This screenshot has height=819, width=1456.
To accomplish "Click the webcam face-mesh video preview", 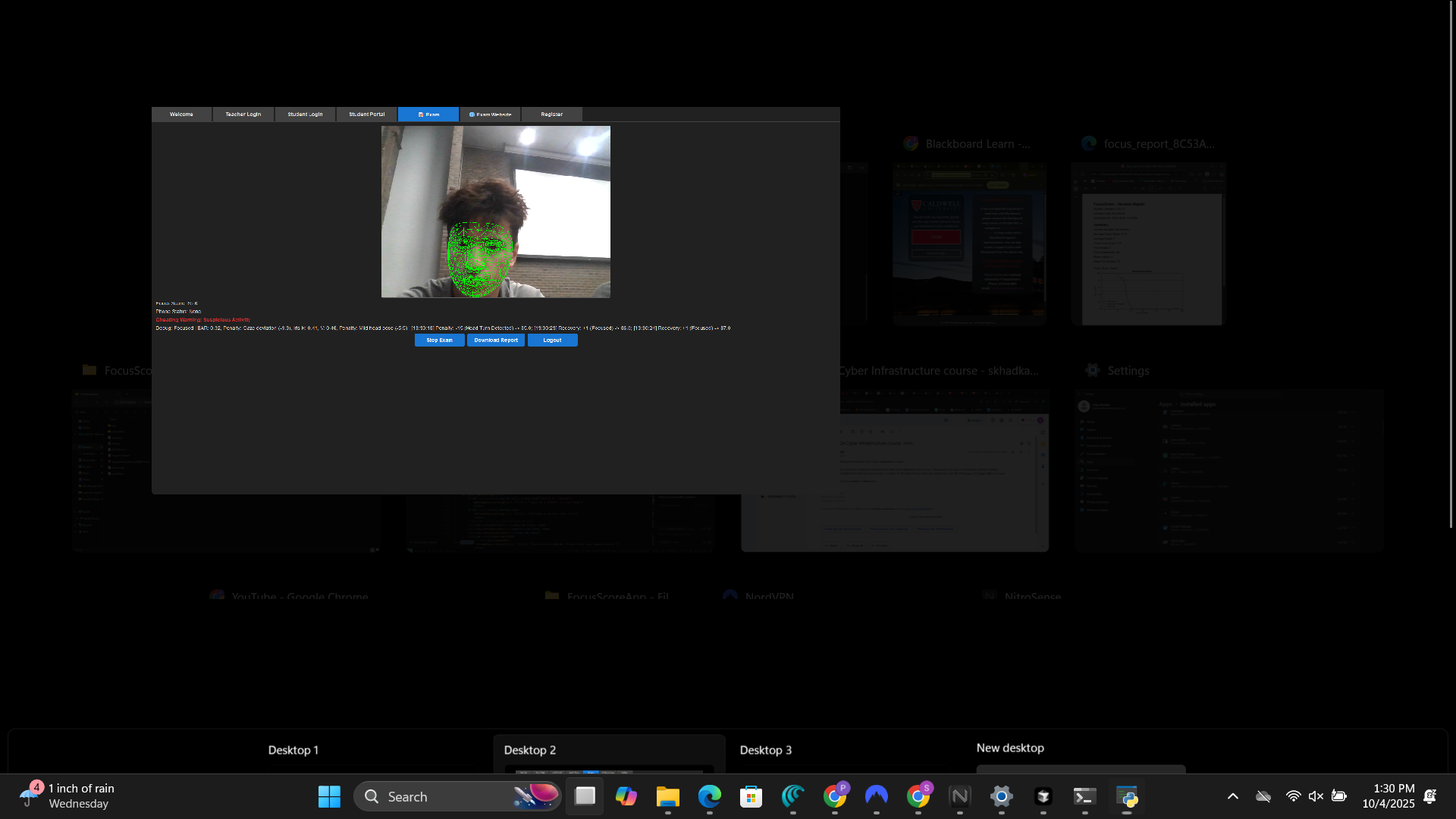I will 495,212.
